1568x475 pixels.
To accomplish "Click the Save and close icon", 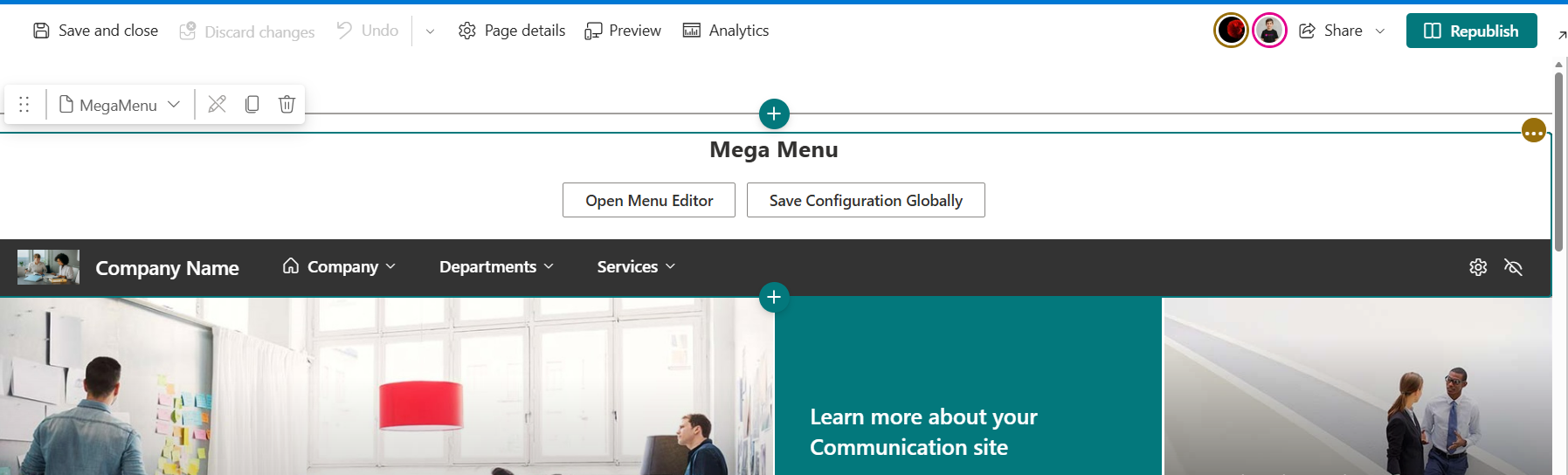I will click(41, 31).
